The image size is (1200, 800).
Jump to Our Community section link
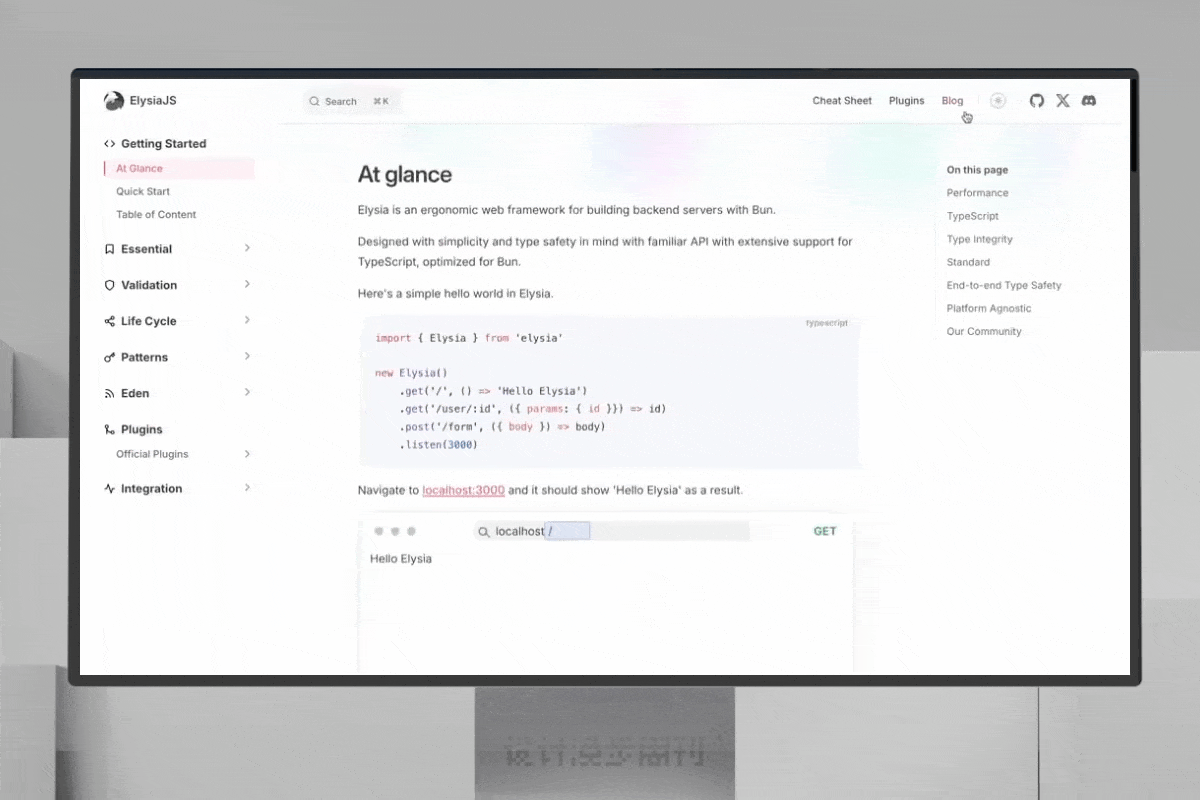(984, 331)
